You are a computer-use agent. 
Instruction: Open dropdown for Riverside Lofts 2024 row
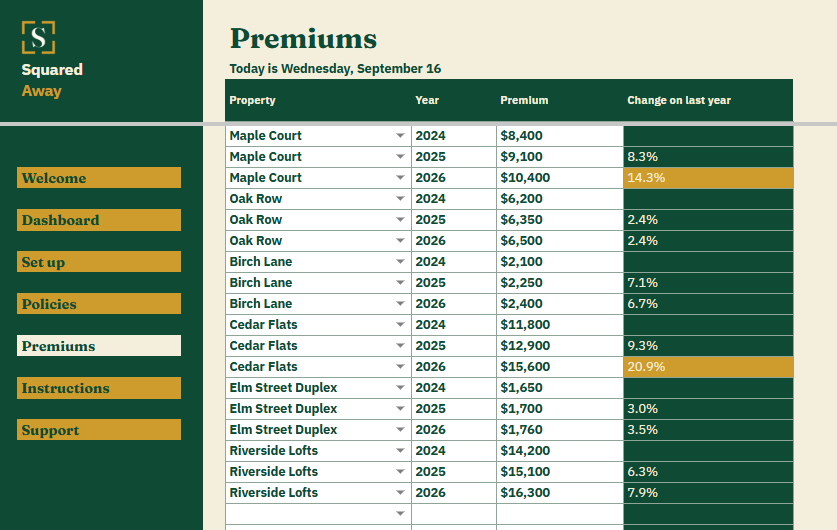point(400,450)
